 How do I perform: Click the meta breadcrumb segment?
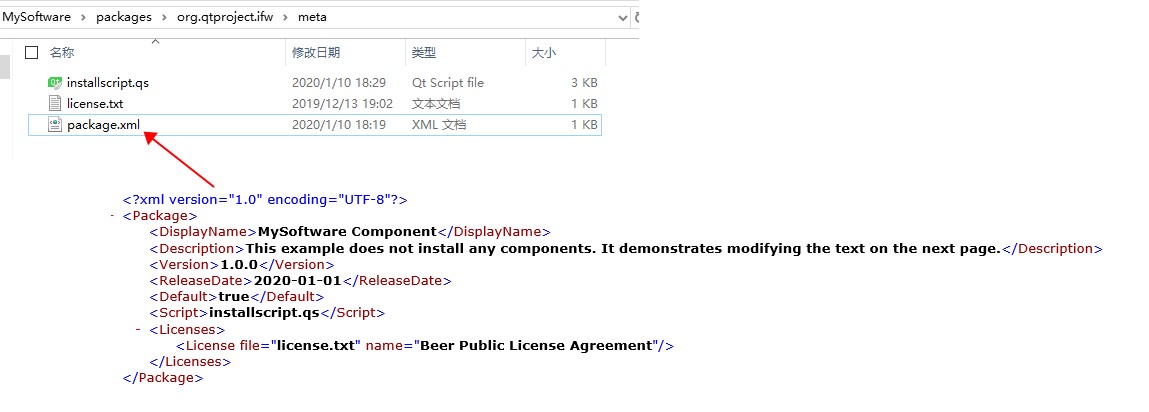[x=312, y=17]
